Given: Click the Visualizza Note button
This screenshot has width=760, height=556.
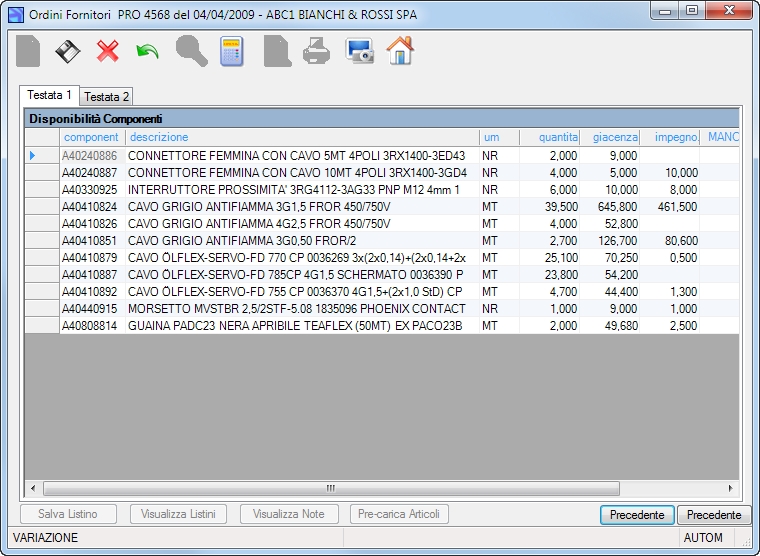Looking at the screenshot, I should pyautogui.click(x=289, y=514).
